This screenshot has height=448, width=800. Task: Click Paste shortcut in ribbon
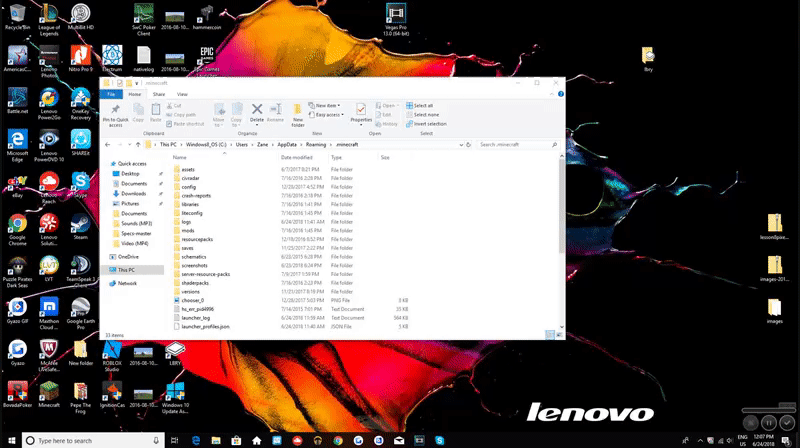[185, 124]
